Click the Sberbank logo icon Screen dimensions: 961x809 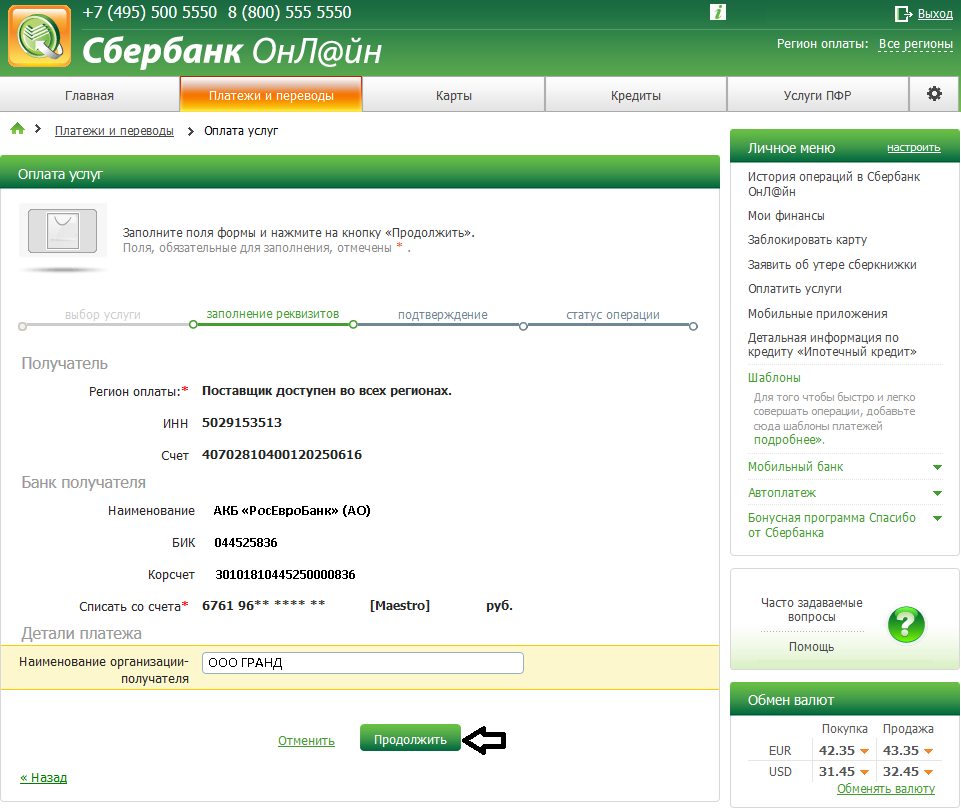pyautogui.click(x=39, y=36)
